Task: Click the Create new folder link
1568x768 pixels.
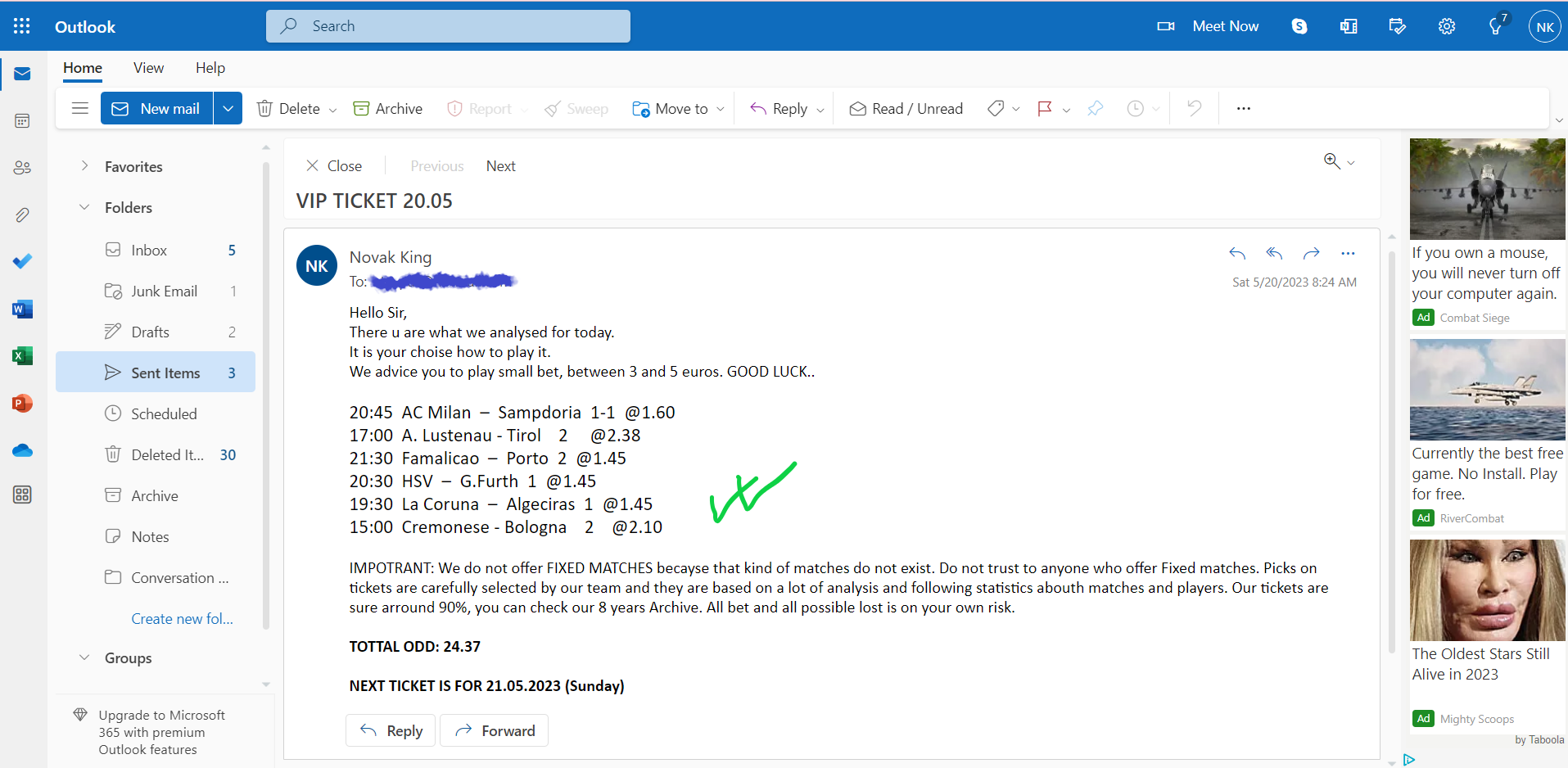Action: pos(182,618)
